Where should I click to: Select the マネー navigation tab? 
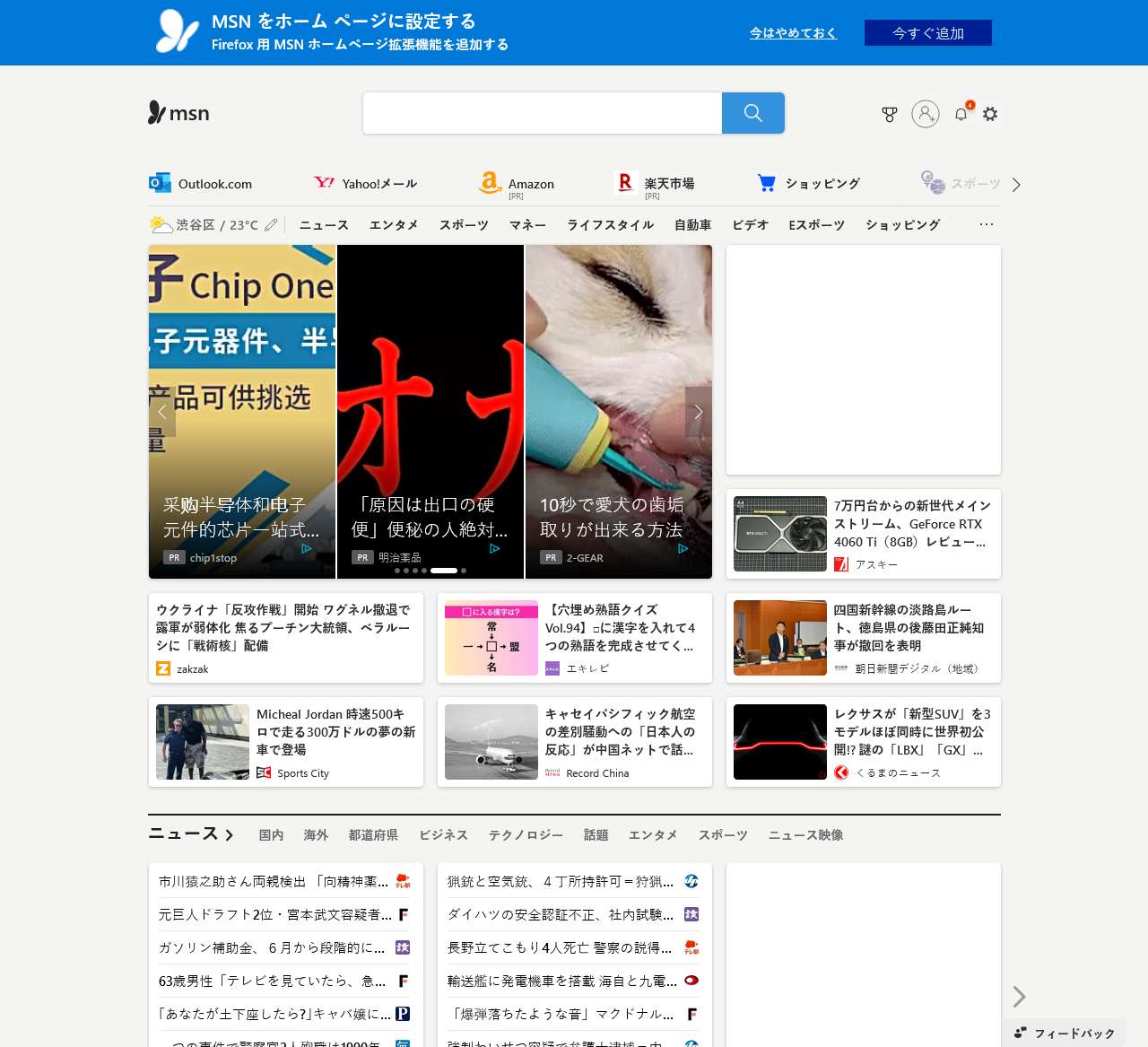[x=527, y=224]
